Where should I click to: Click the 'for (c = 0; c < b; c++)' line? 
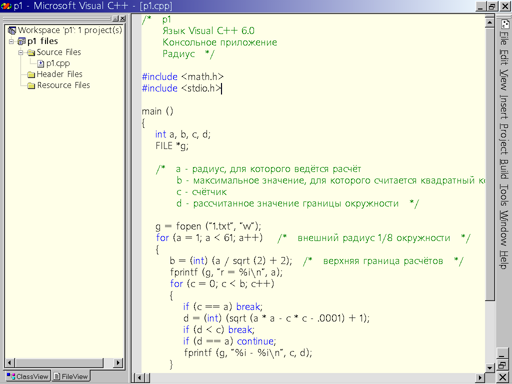point(222,284)
